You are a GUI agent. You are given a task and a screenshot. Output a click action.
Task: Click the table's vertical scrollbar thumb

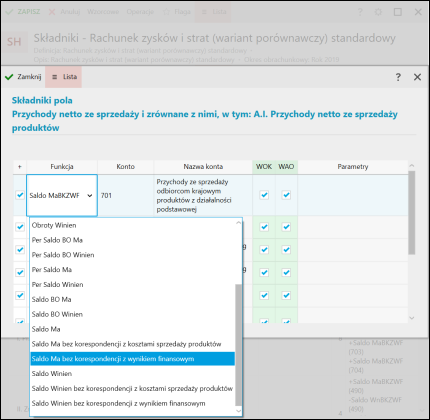pyautogui.click(x=412, y=213)
